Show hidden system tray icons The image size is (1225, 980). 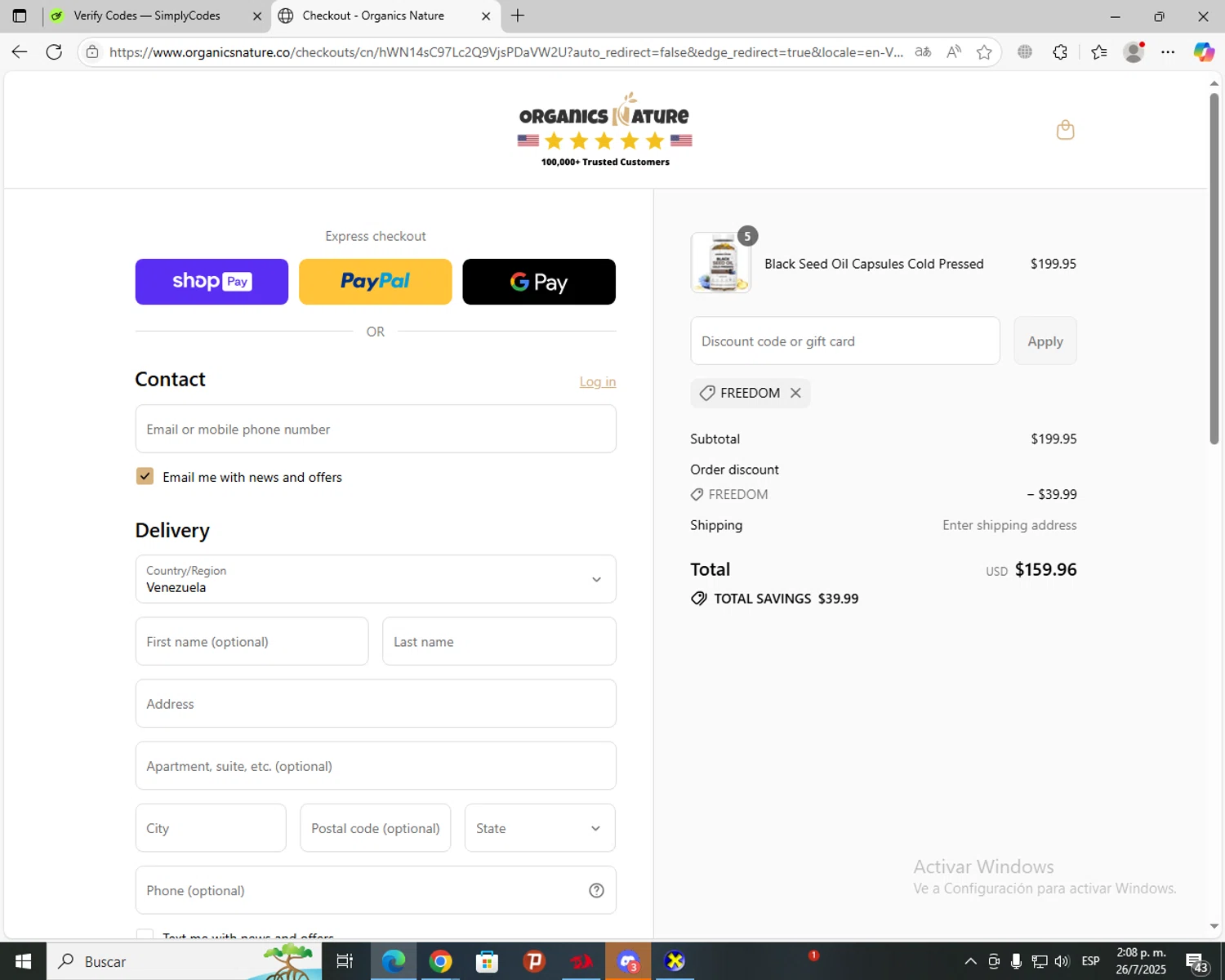coord(970,961)
